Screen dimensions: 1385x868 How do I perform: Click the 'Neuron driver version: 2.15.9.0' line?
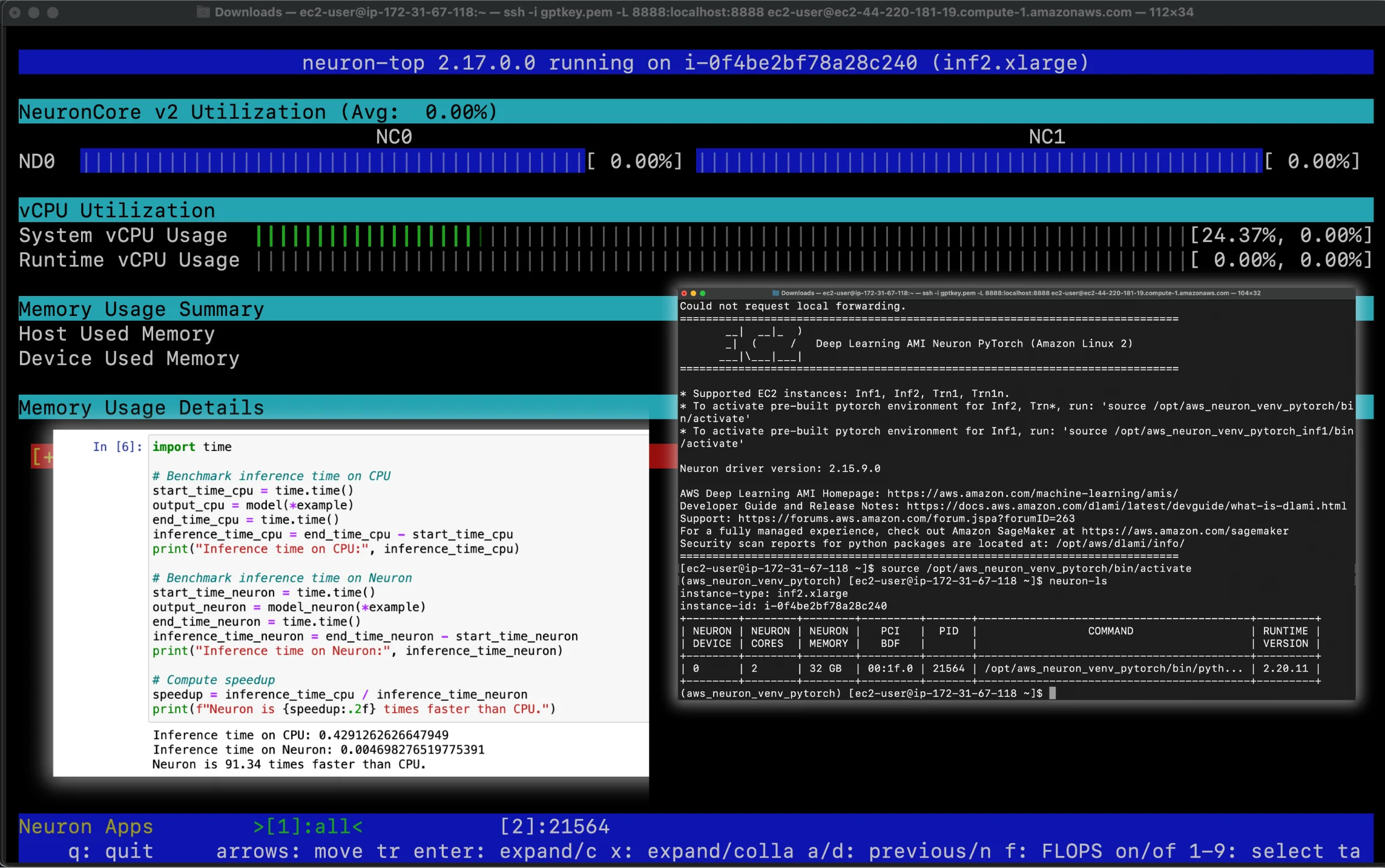pos(780,469)
